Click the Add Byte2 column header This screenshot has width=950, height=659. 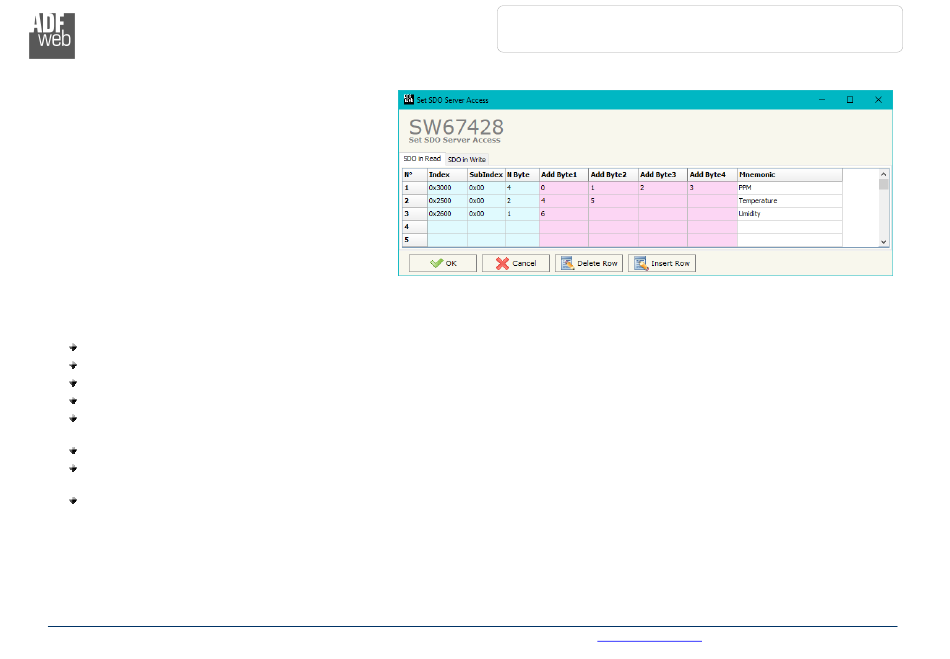[613, 174]
